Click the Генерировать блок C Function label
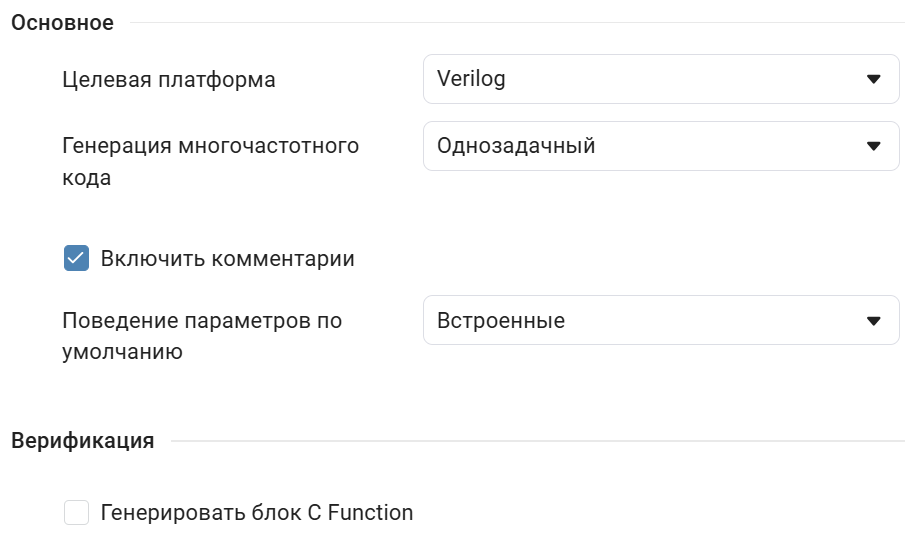 click(x=256, y=513)
